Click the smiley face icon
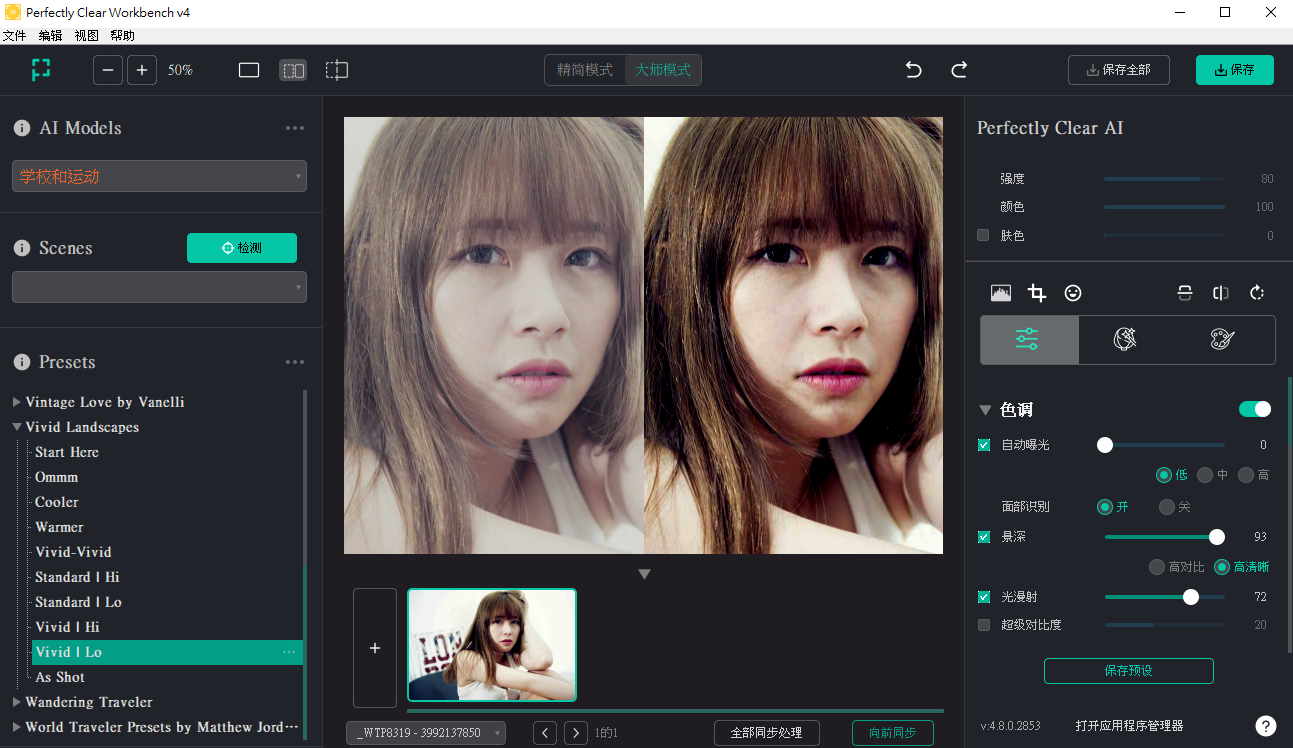Image resolution: width=1293 pixels, height=748 pixels. 1073,293
